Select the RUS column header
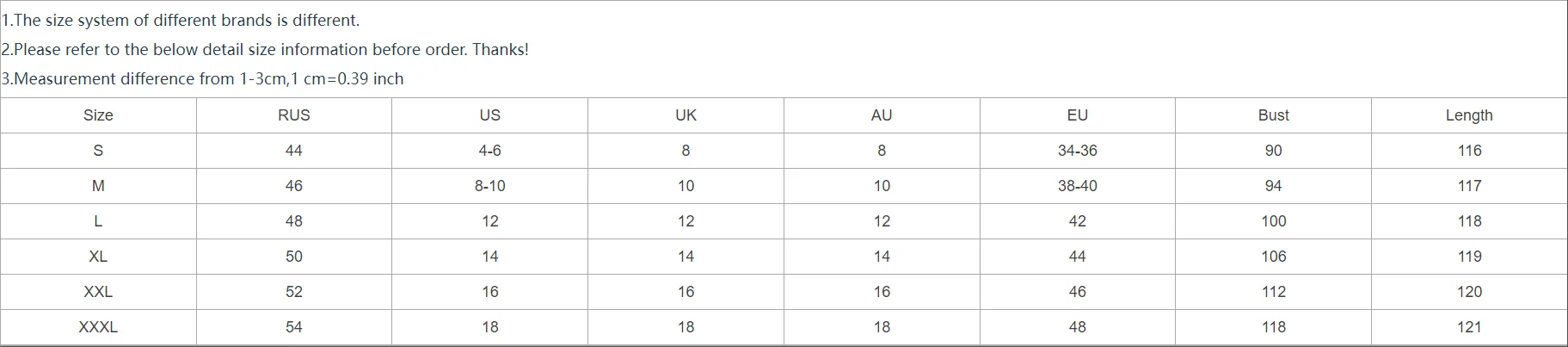The height and width of the screenshot is (347, 1568). (x=294, y=115)
